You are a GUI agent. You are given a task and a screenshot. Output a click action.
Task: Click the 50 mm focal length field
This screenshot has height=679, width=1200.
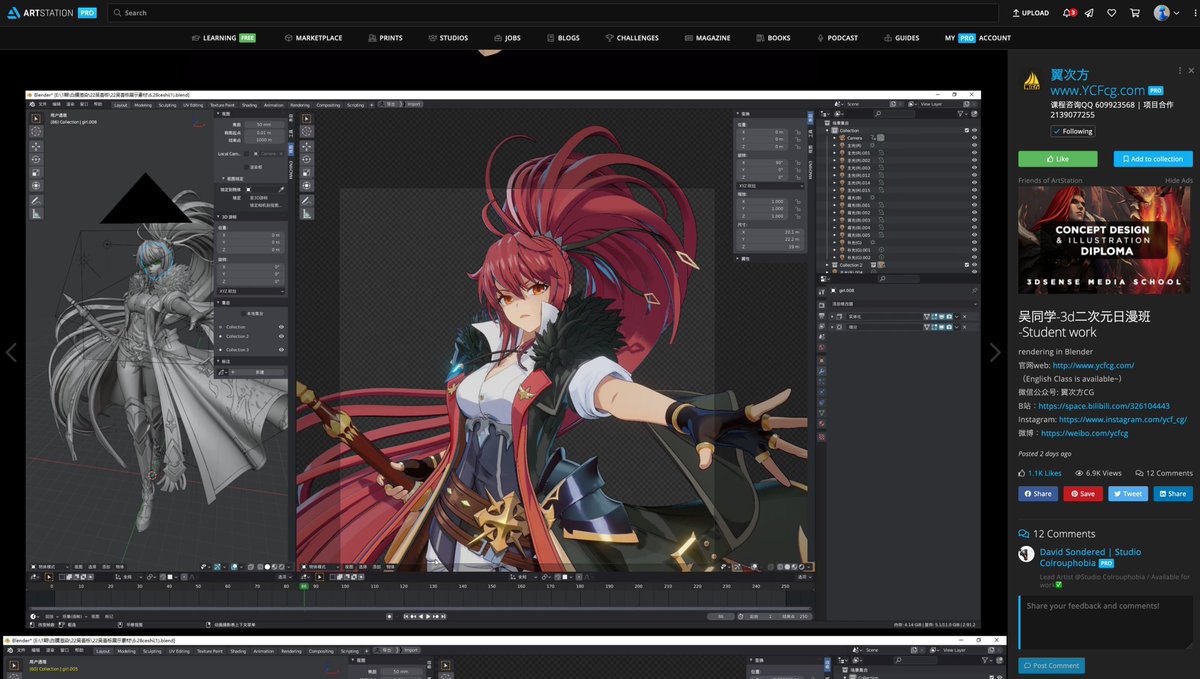264,124
